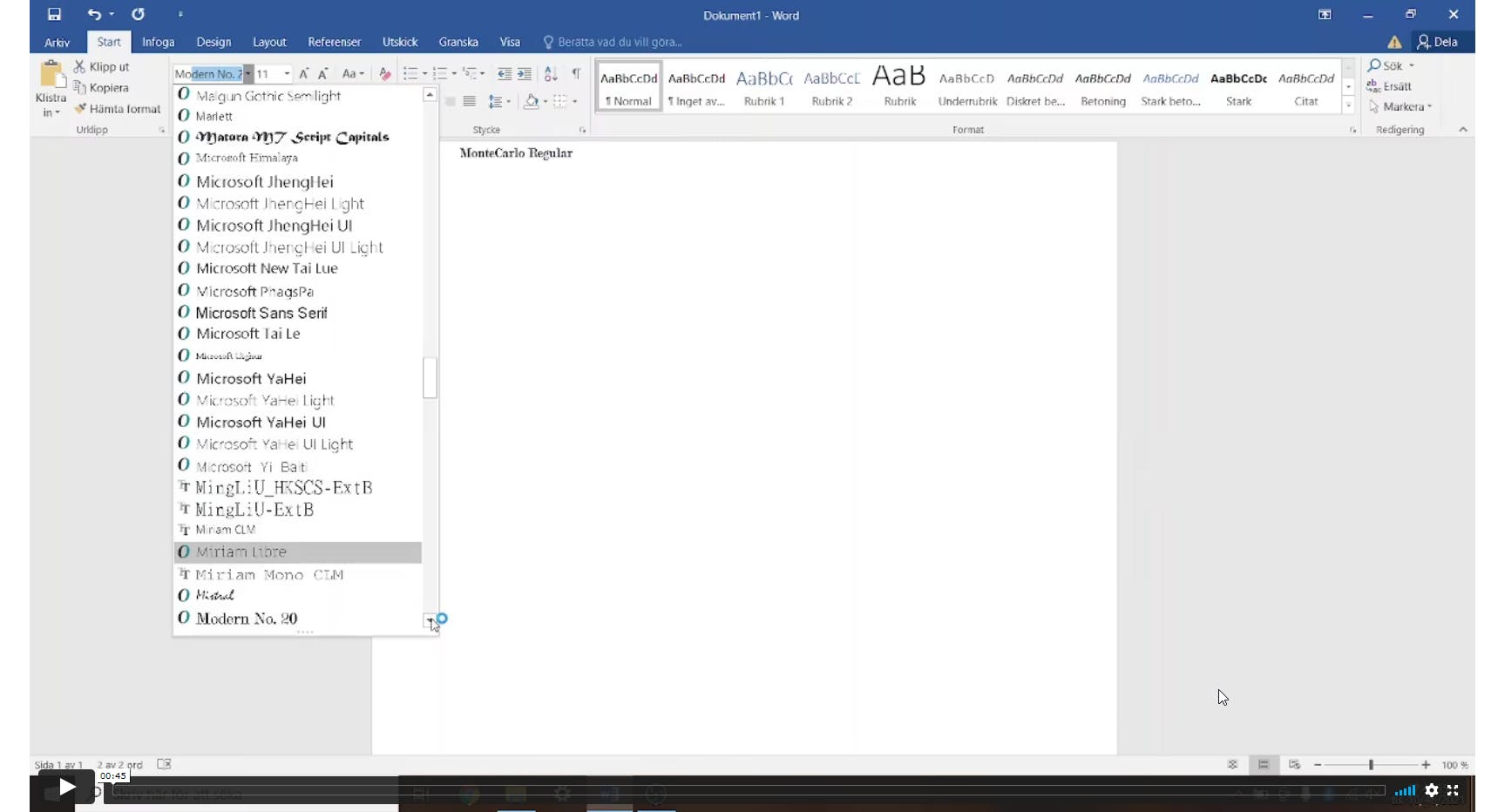The image size is (1498, 812).
Task: Click the line spacing icon
Action: pyautogui.click(x=494, y=101)
